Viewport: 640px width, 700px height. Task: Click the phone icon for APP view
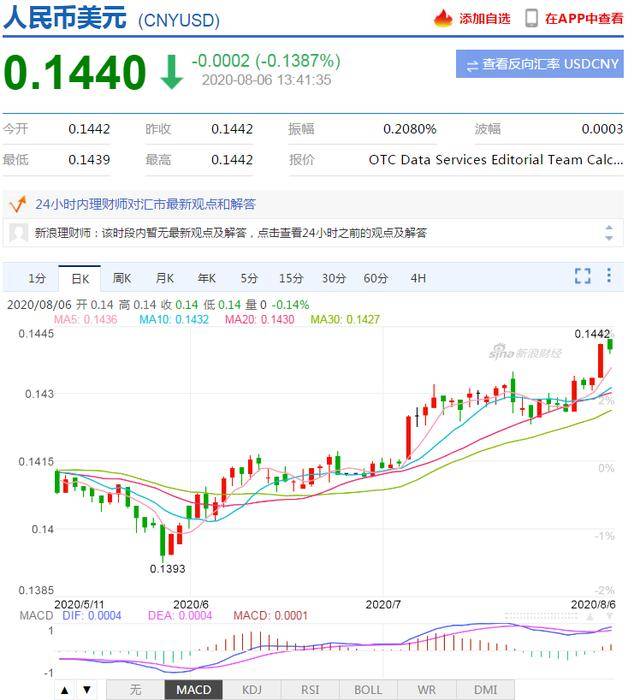click(532, 18)
